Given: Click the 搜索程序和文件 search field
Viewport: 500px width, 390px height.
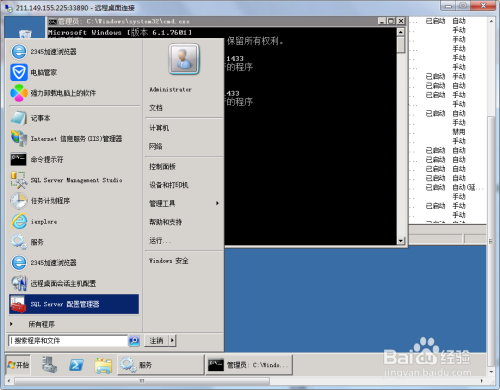Looking at the screenshot, I should 68,341.
